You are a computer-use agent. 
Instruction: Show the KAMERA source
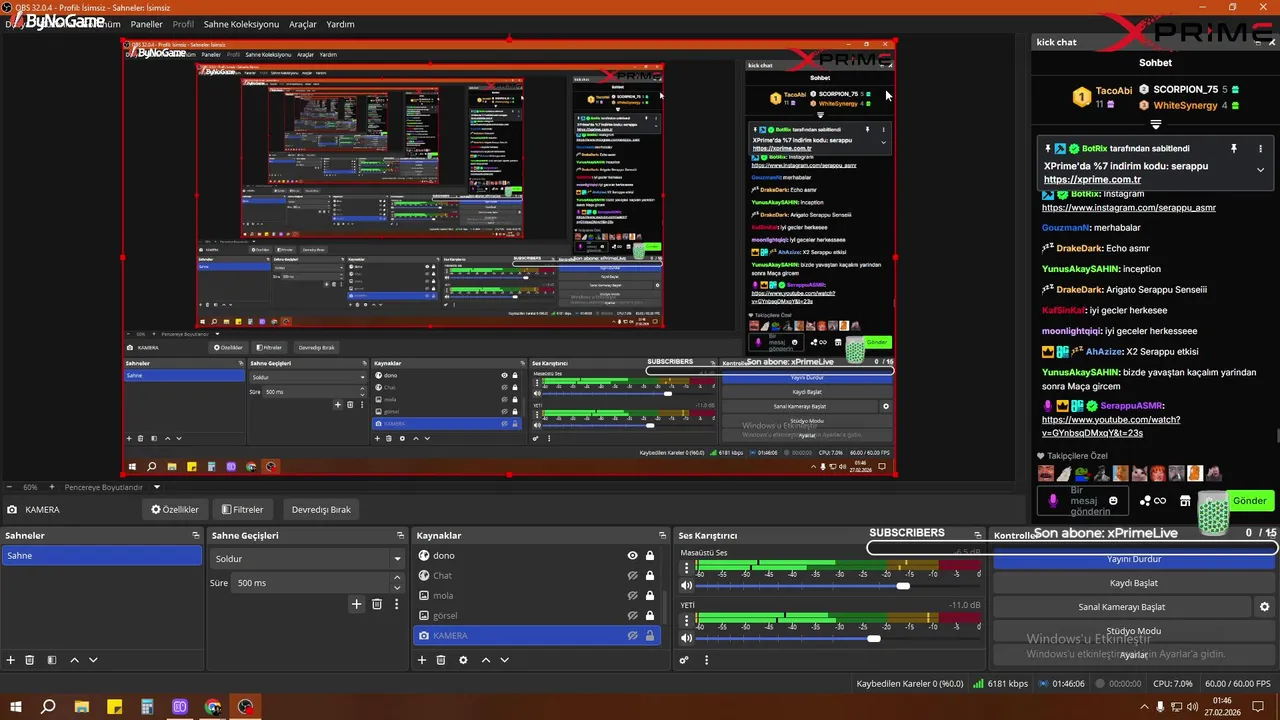(x=632, y=636)
